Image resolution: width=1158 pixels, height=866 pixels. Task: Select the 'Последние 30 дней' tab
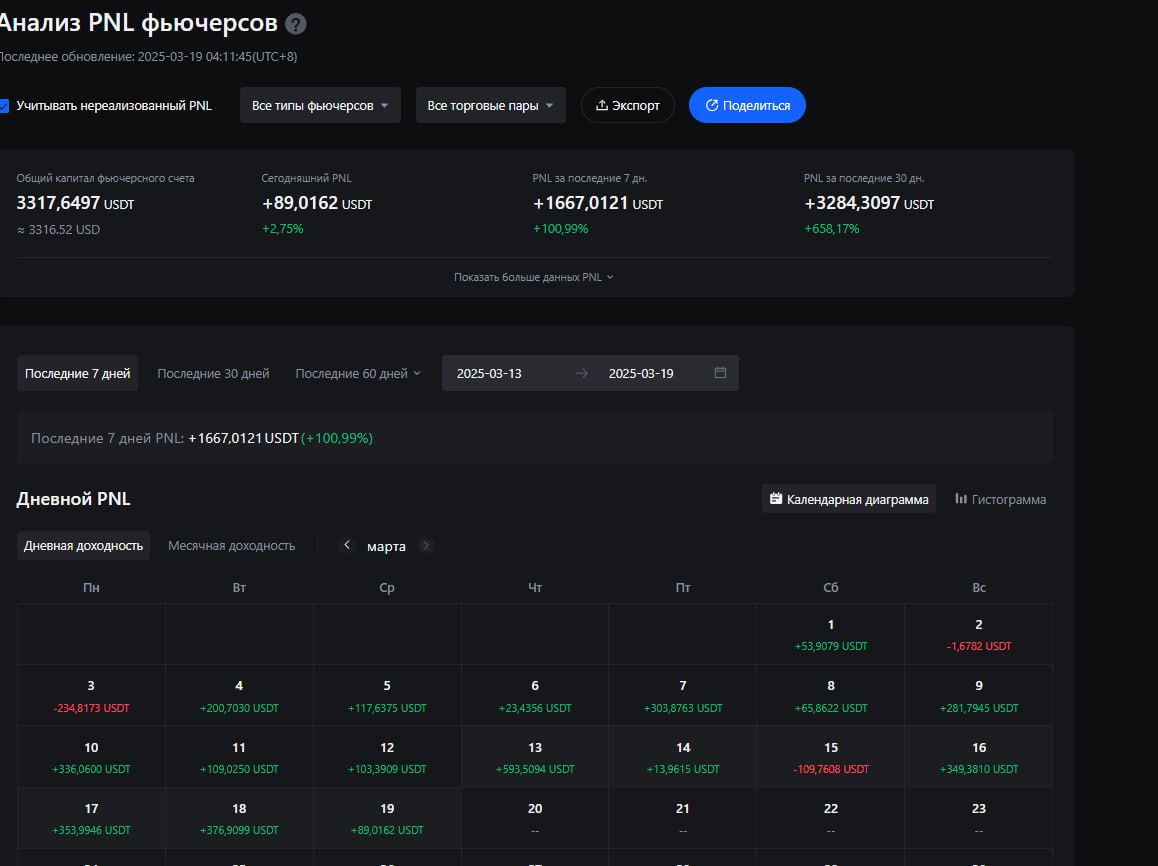(x=213, y=374)
